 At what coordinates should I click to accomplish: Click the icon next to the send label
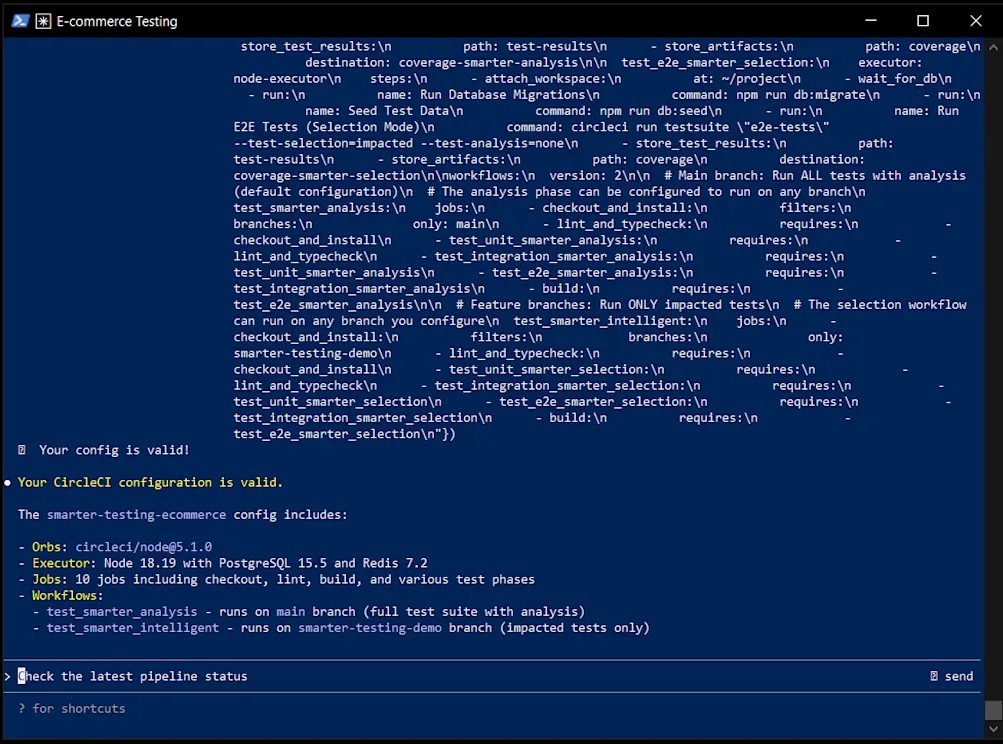[934, 676]
